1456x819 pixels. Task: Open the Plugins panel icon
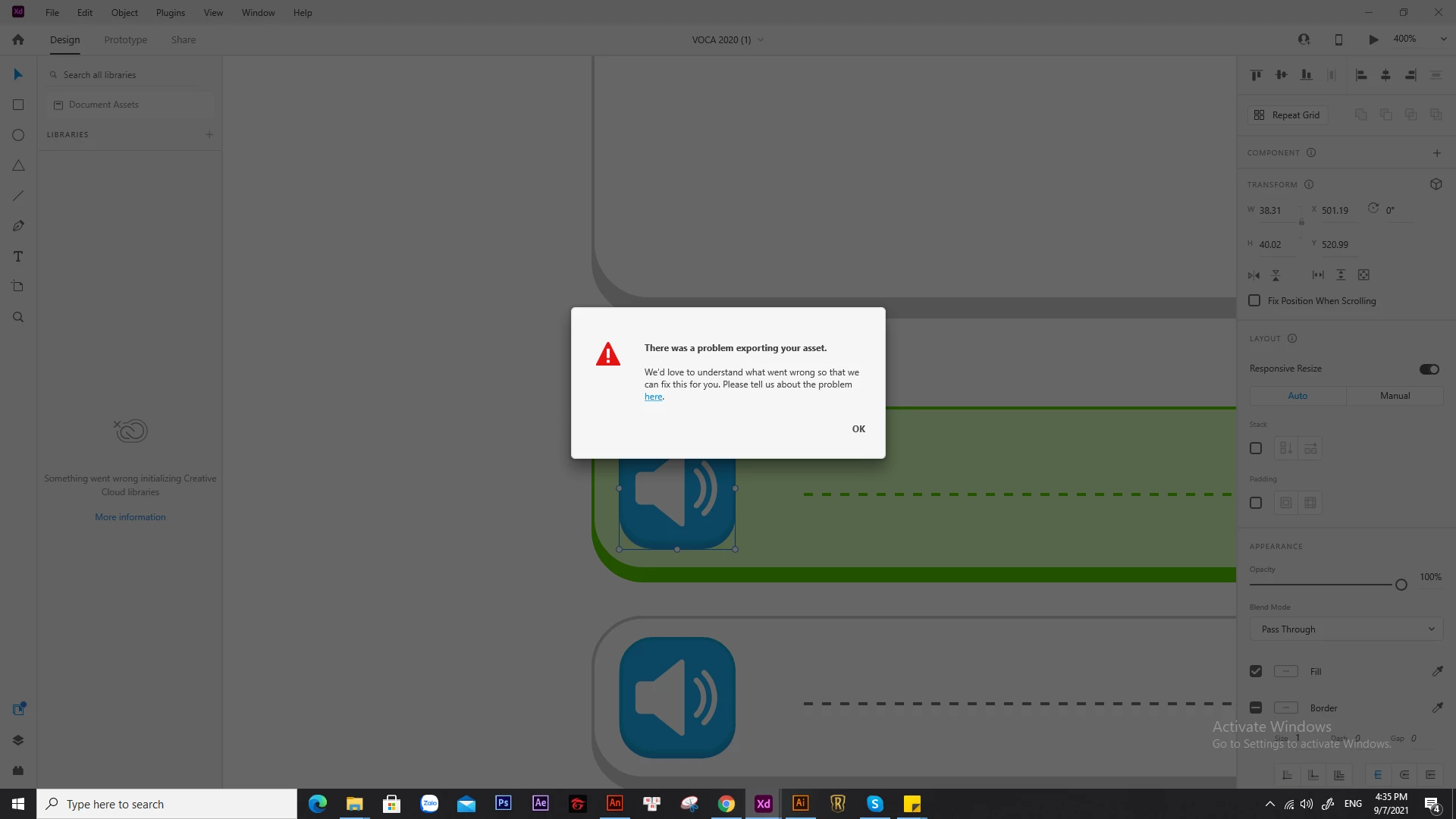[18, 770]
